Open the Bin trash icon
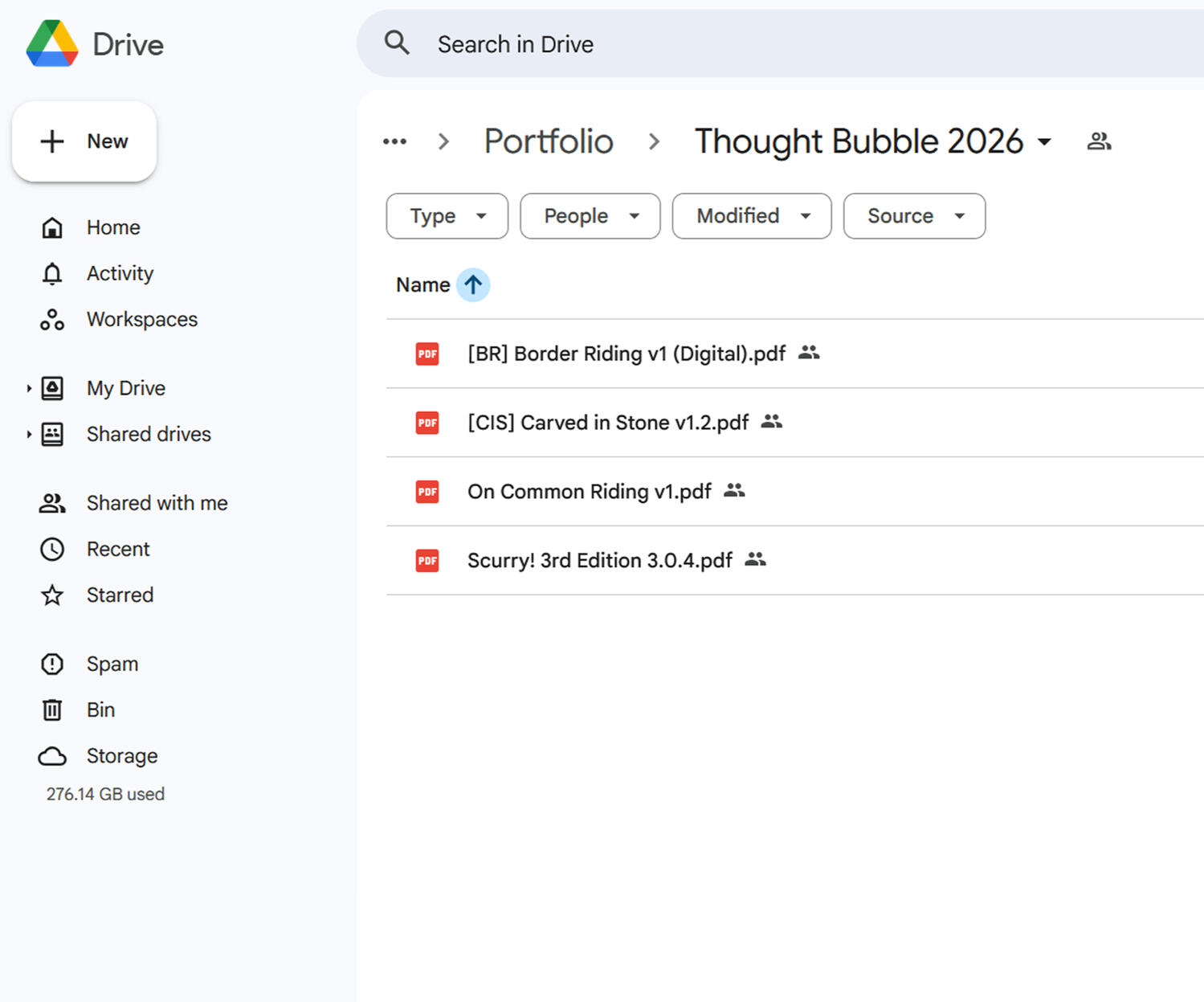 click(52, 710)
